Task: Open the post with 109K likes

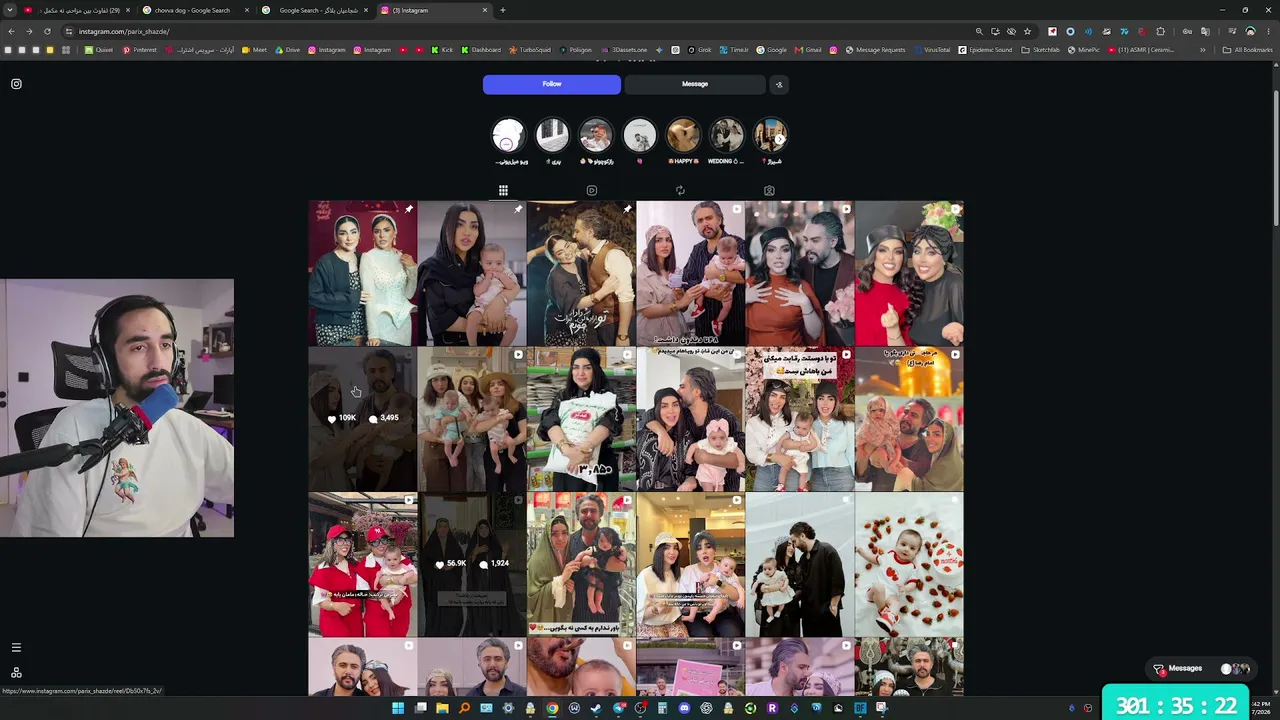Action: (363, 419)
